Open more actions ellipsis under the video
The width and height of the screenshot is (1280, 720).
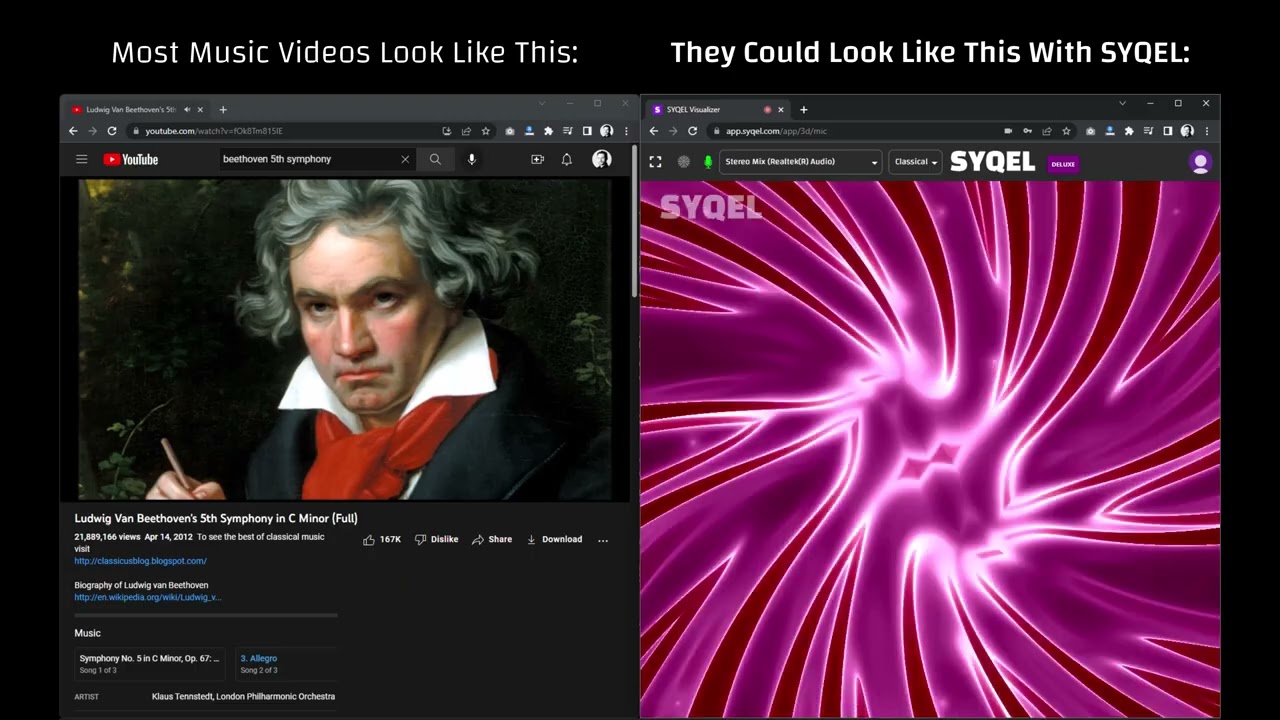[603, 539]
